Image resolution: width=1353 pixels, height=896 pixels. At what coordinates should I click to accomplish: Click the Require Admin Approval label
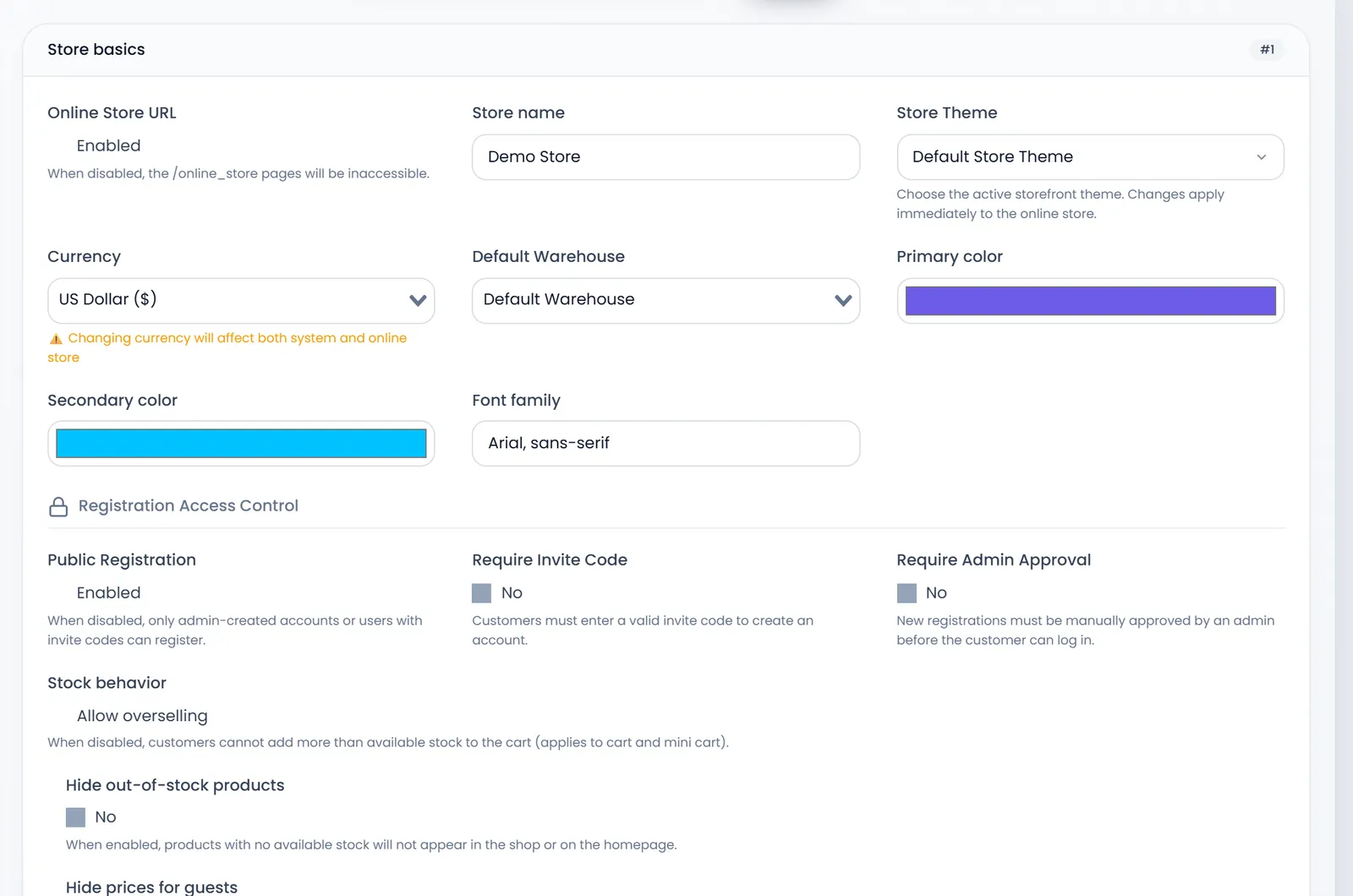click(x=994, y=560)
